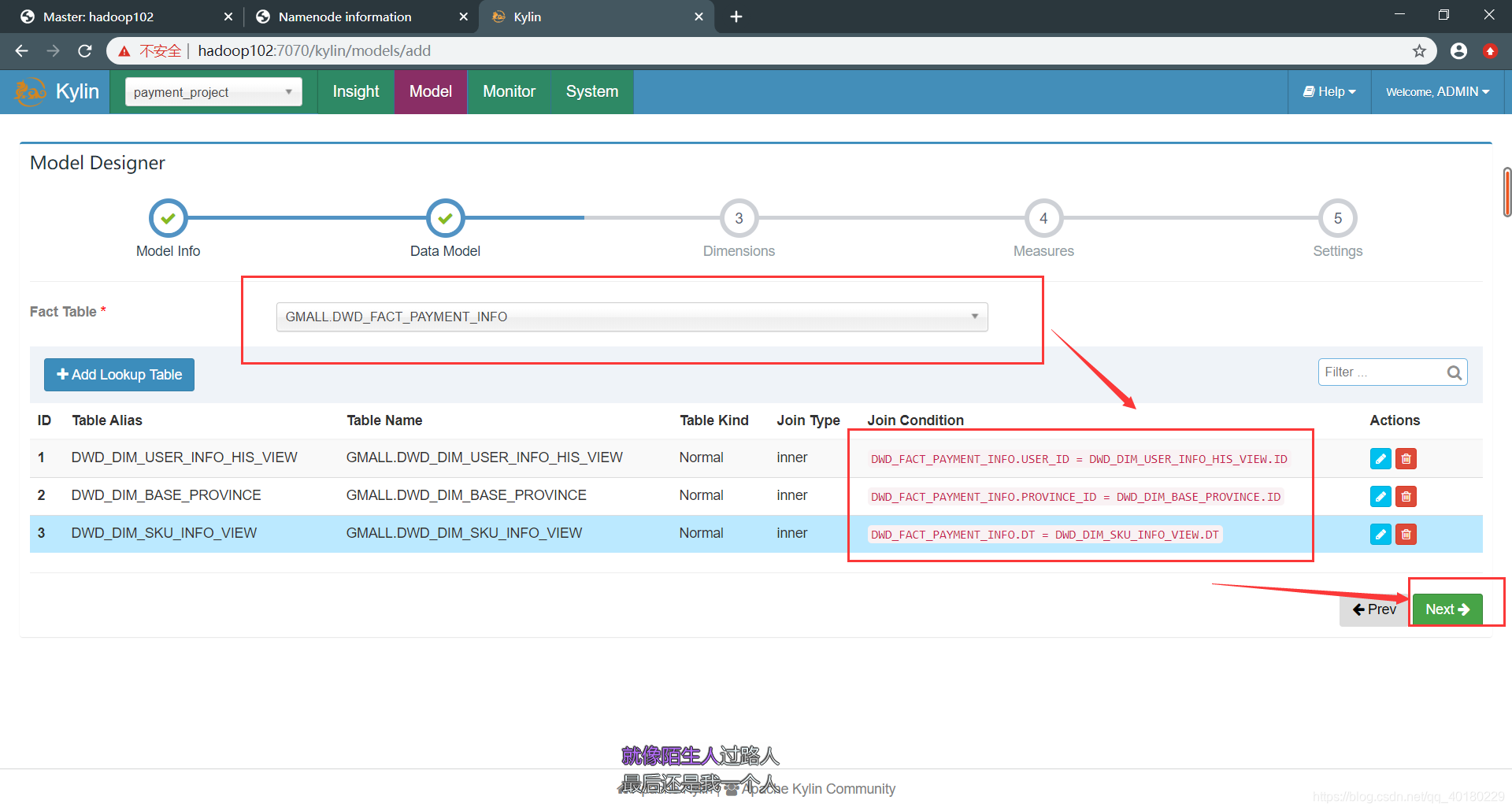Open the payment_project project dropdown
The image size is (1512, 811).
[x=213, y=92]
